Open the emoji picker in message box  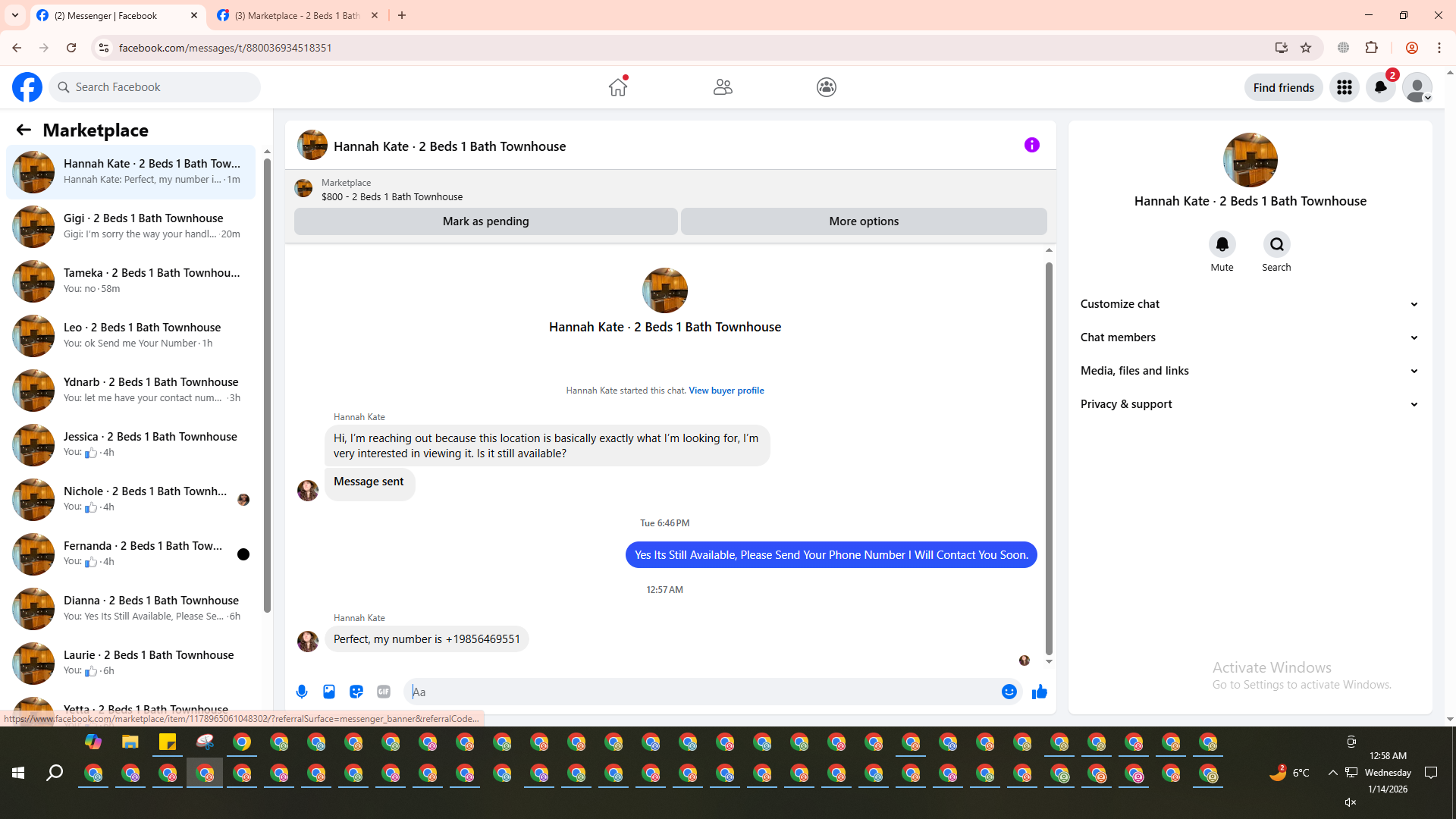pyautogui.click(x=1009, y=692)
